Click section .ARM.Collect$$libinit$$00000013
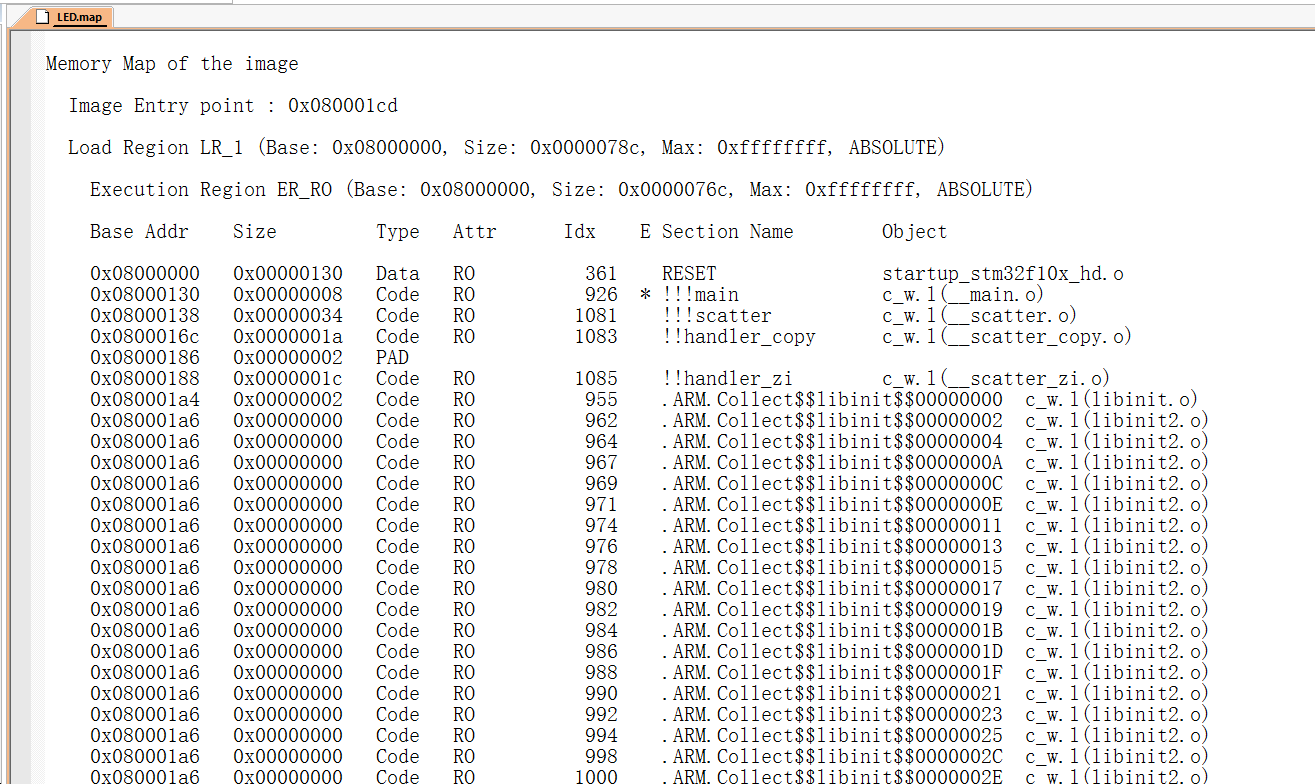 pos(832,547)
